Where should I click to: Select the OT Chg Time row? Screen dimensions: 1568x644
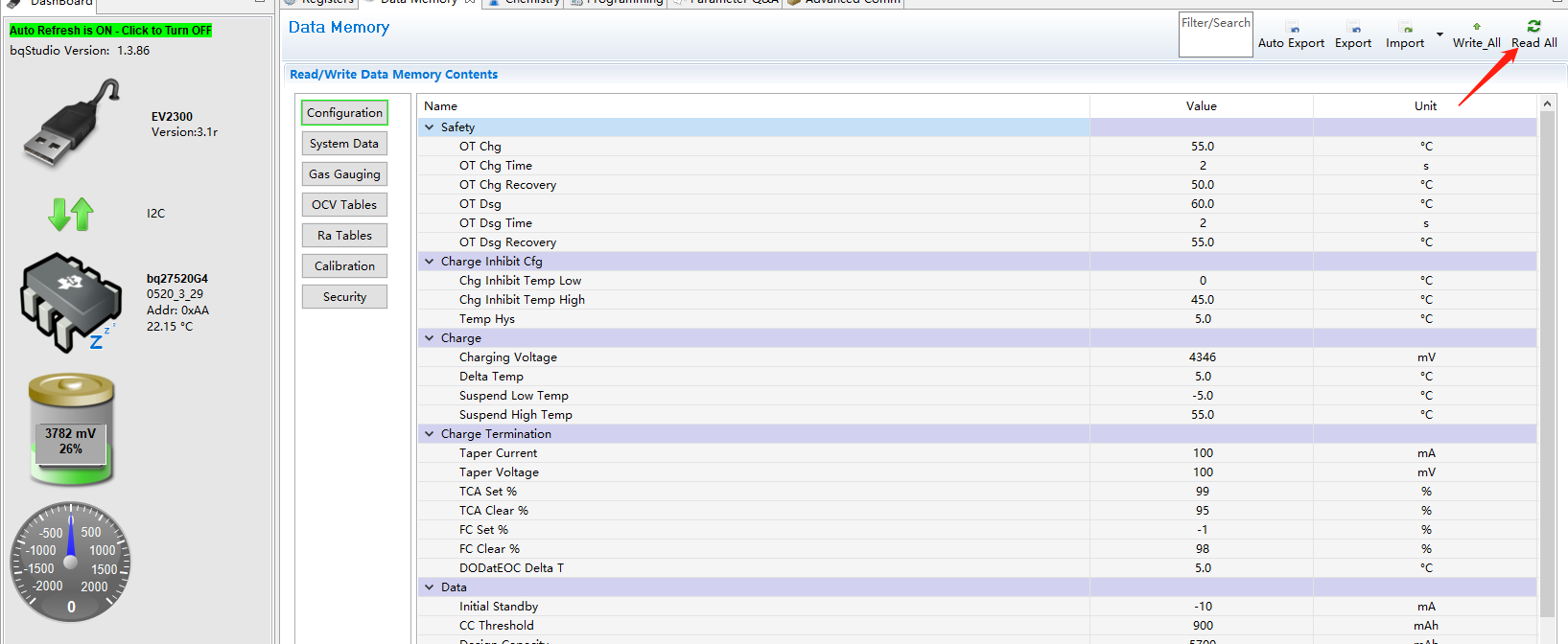pyautogui.click(x=977, y=166)
